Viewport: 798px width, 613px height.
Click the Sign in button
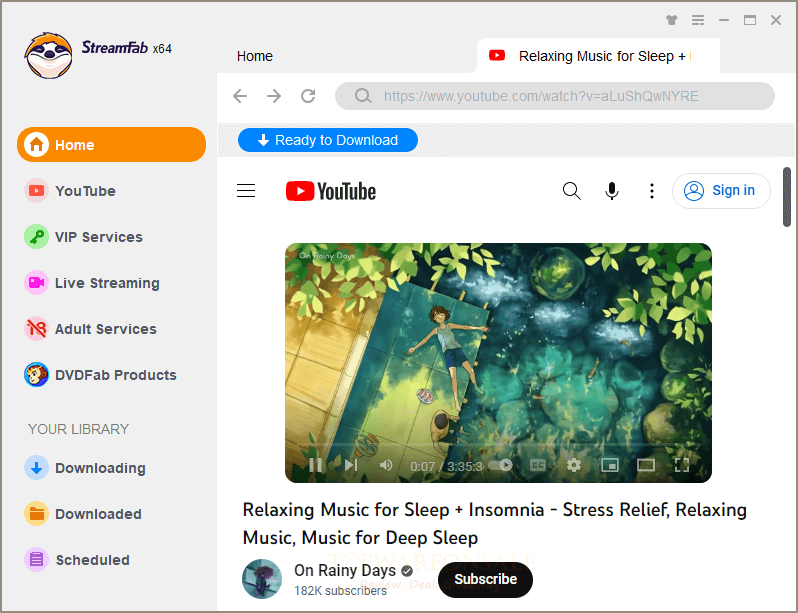(721, 191)
